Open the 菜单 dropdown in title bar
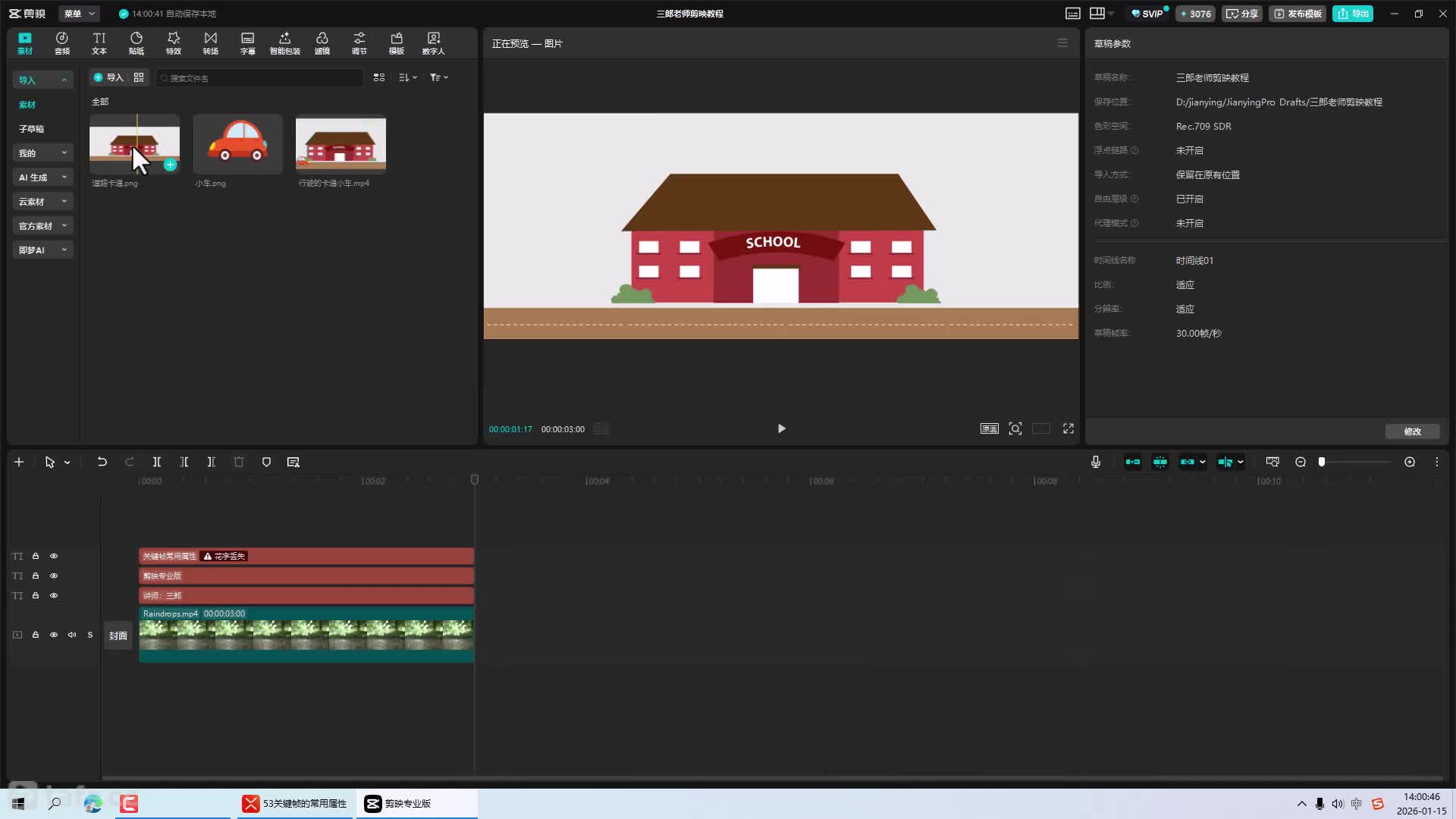The image size is (1456, 819). click(x=79, y=14)
